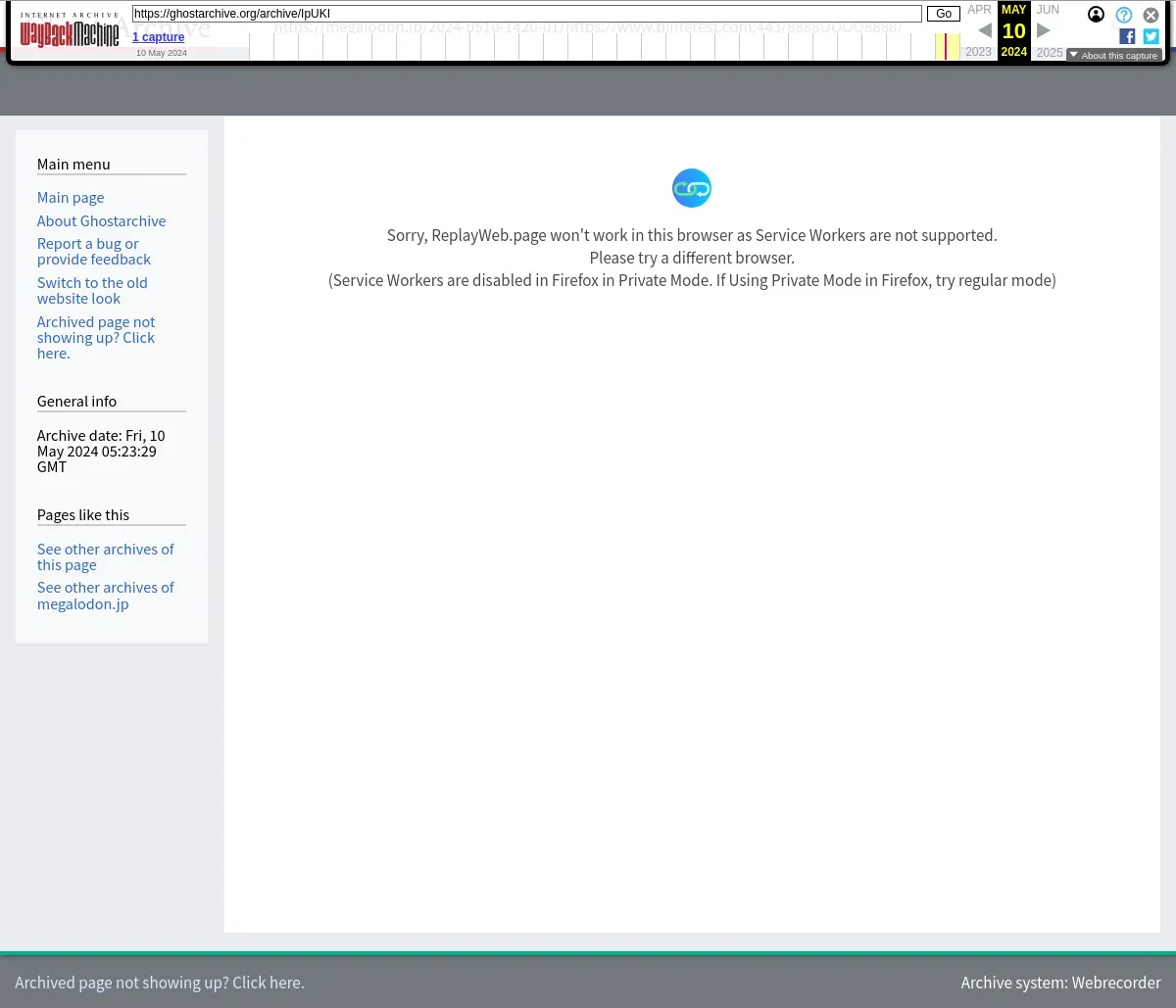
Task: Click the Main menu heading
Action: [73, 165]
